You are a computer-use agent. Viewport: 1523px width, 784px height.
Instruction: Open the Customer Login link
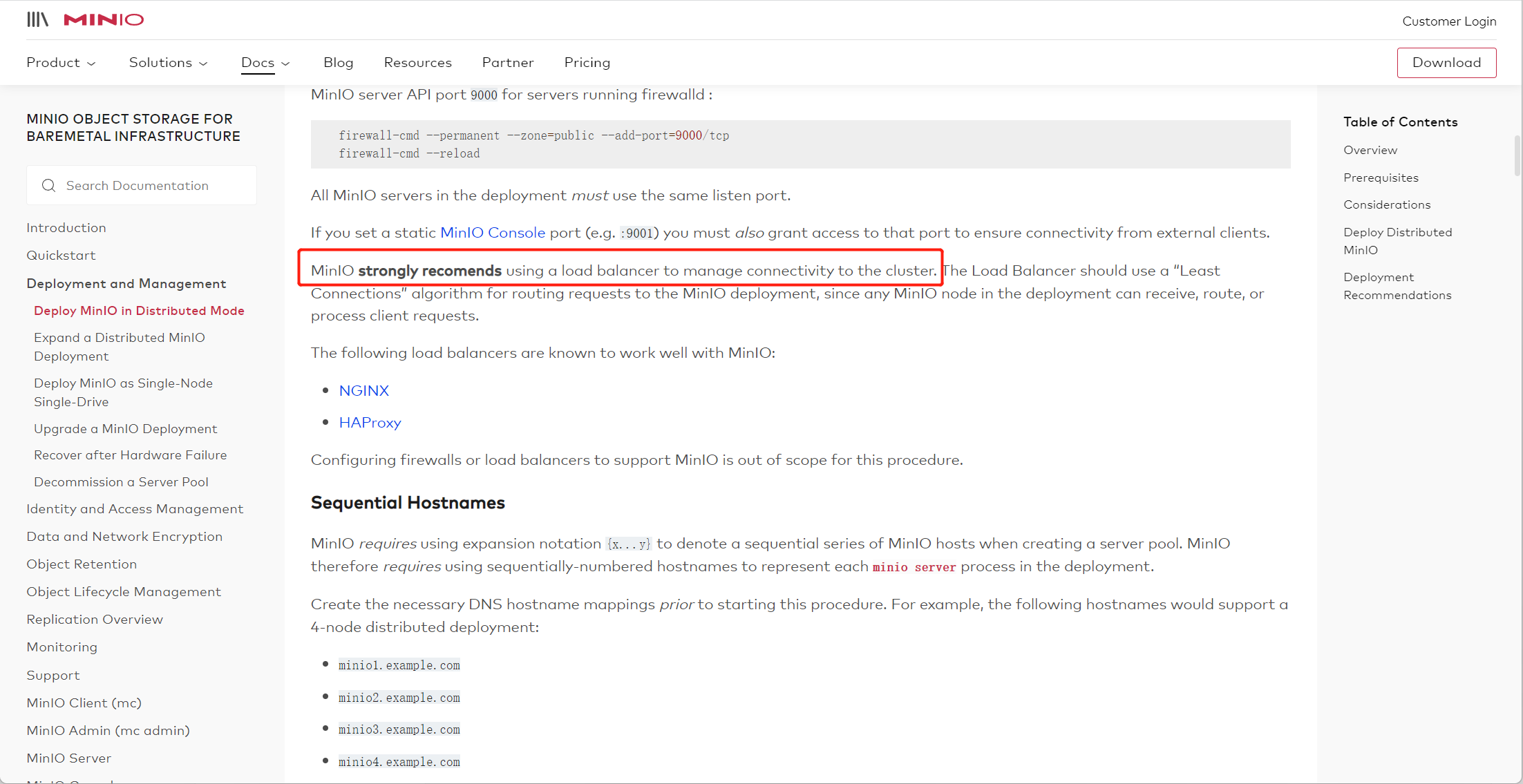[1449, 21]
